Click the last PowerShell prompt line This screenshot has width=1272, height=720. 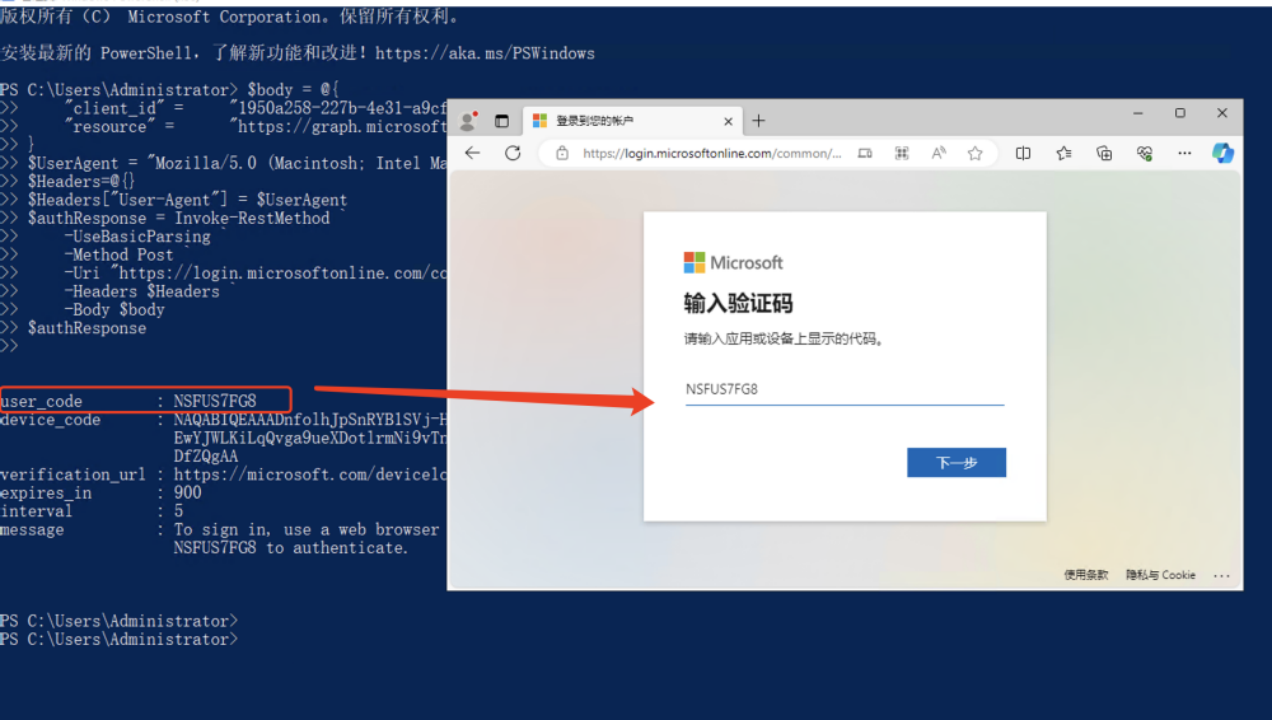click(x=119, y=639)
